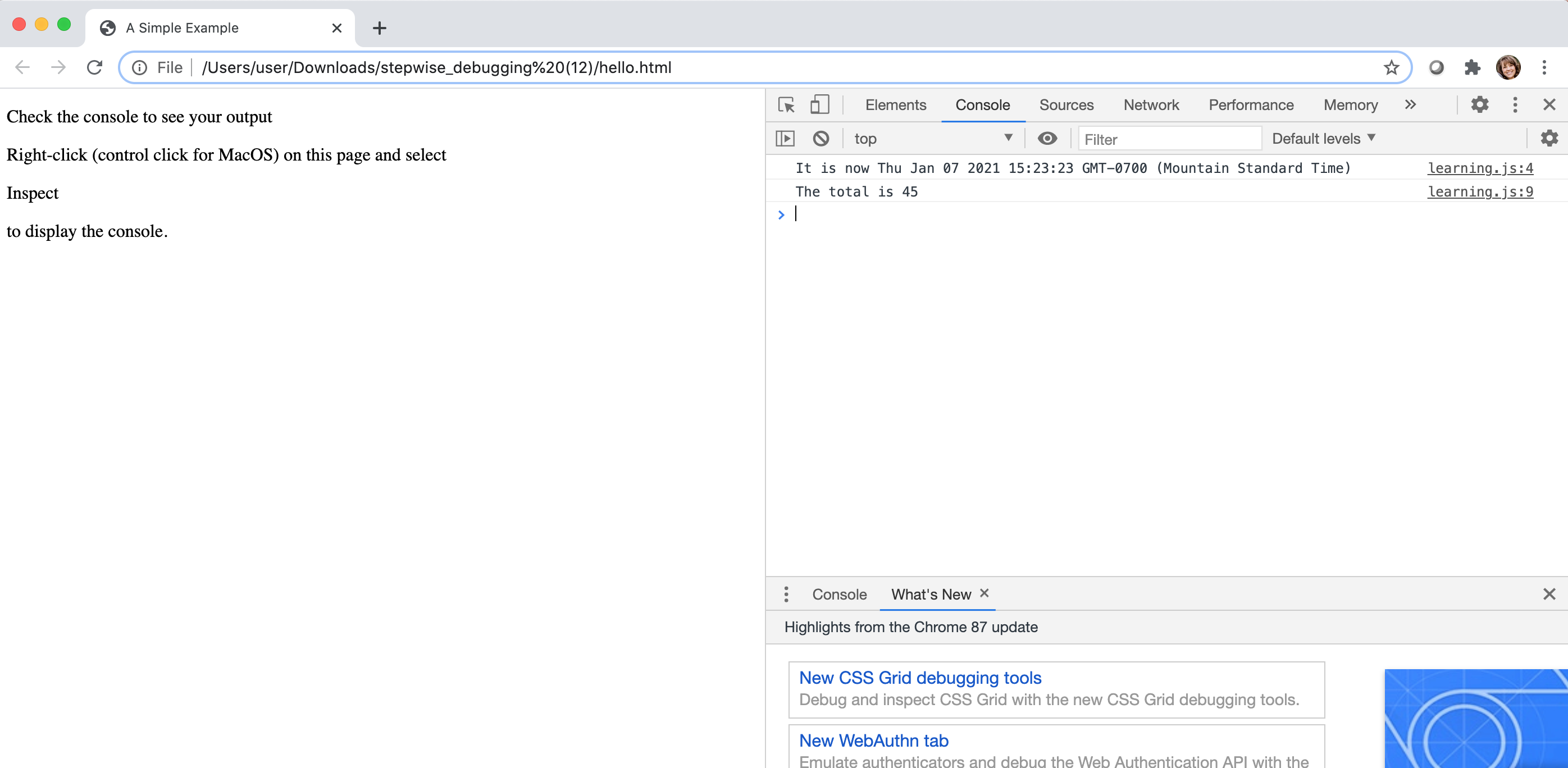Show the console sidebar
1568x768 pixels.
pos(785,139)
